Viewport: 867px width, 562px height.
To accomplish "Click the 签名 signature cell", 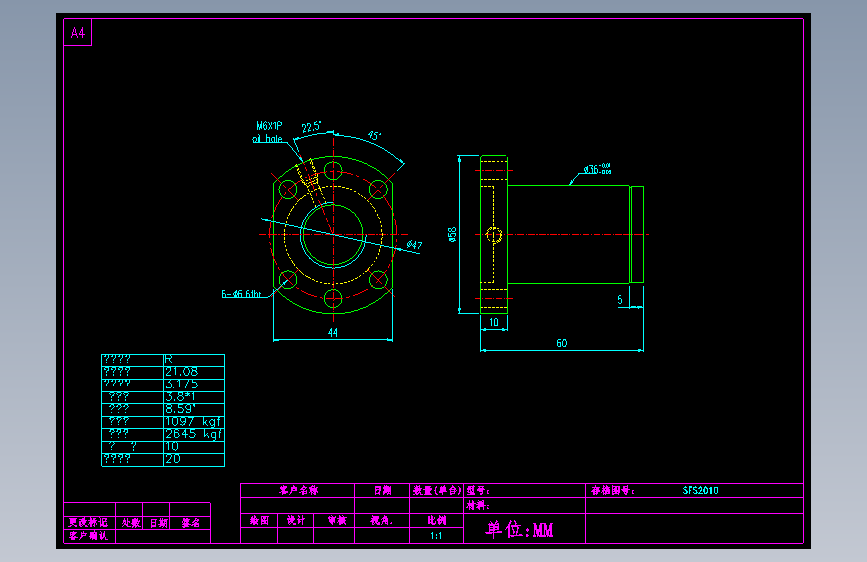I will point(191,523).
